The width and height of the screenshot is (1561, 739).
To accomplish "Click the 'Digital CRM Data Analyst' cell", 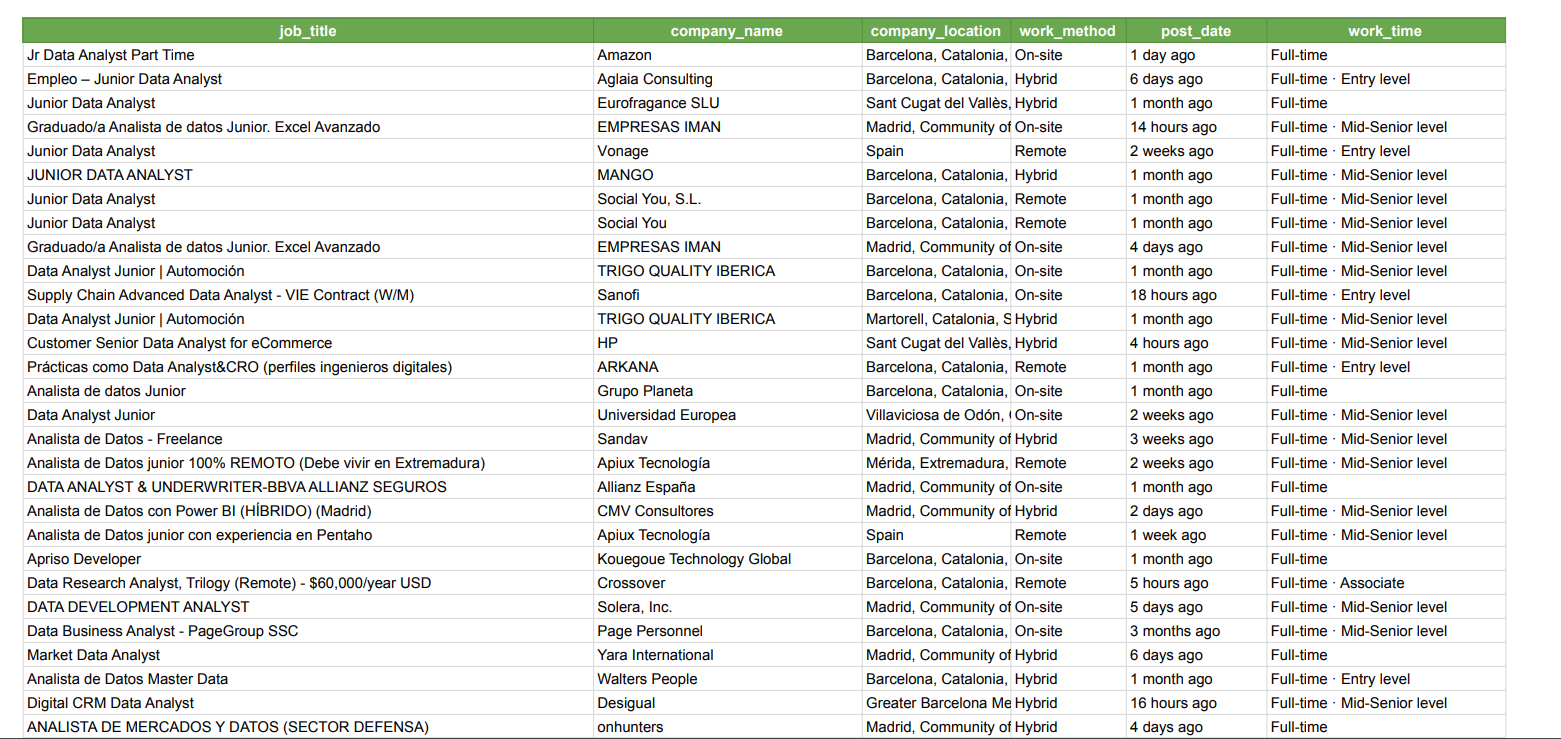I will click(308, 703).
